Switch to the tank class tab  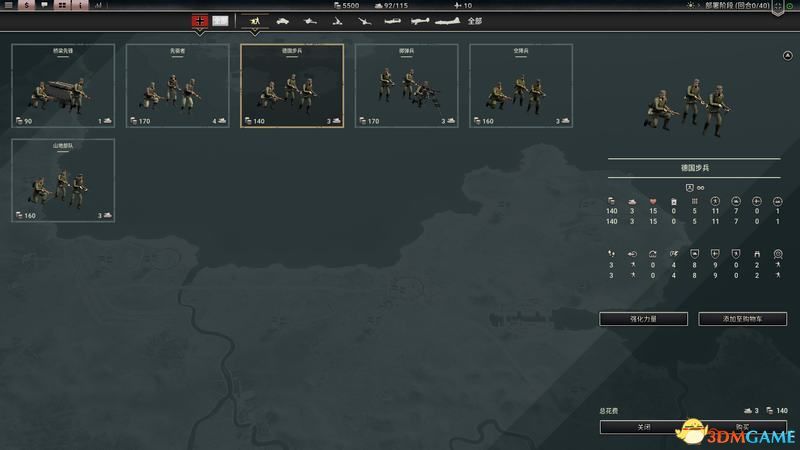coord(282,21)
